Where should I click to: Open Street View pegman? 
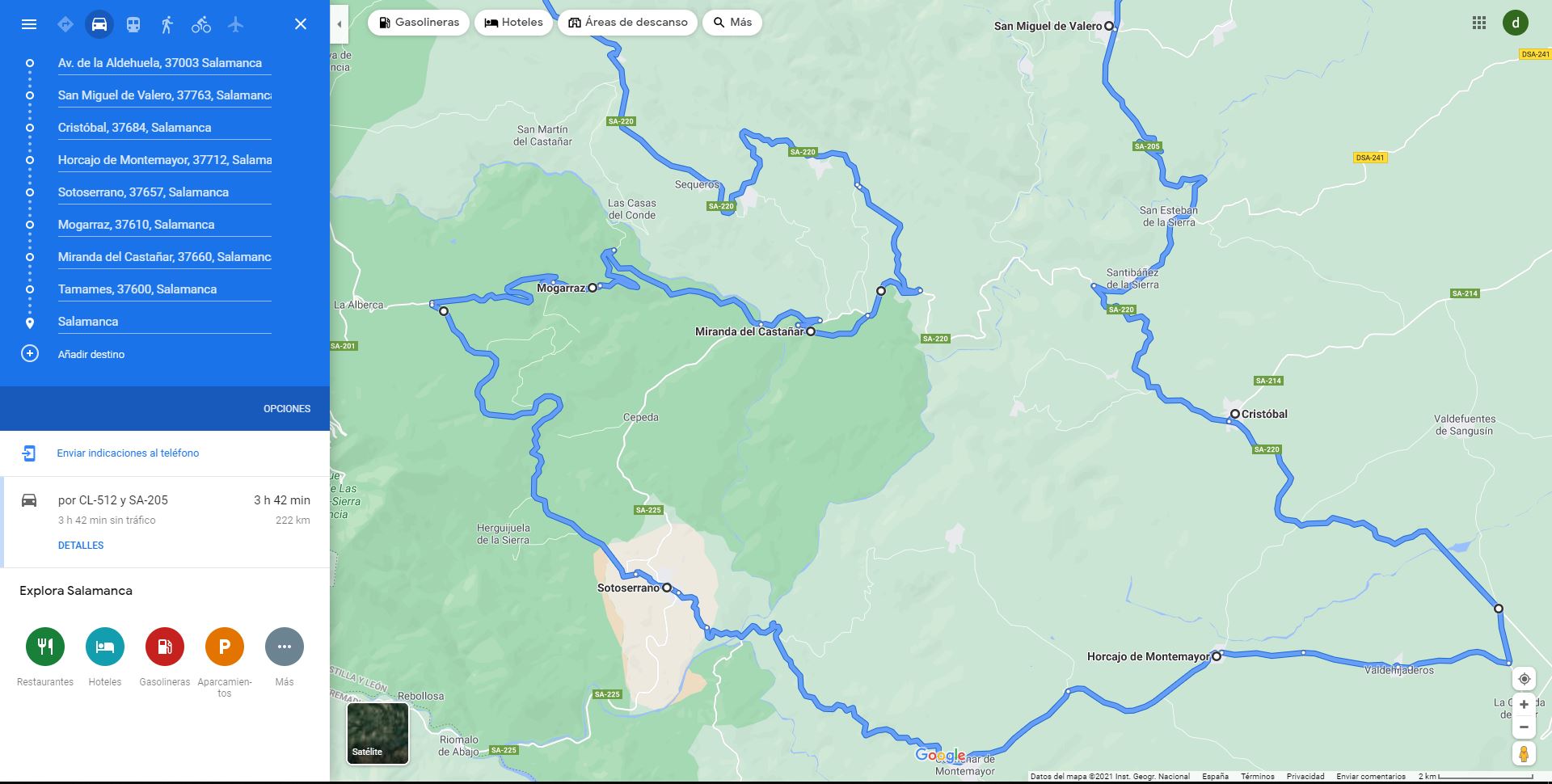point(1524,753)
